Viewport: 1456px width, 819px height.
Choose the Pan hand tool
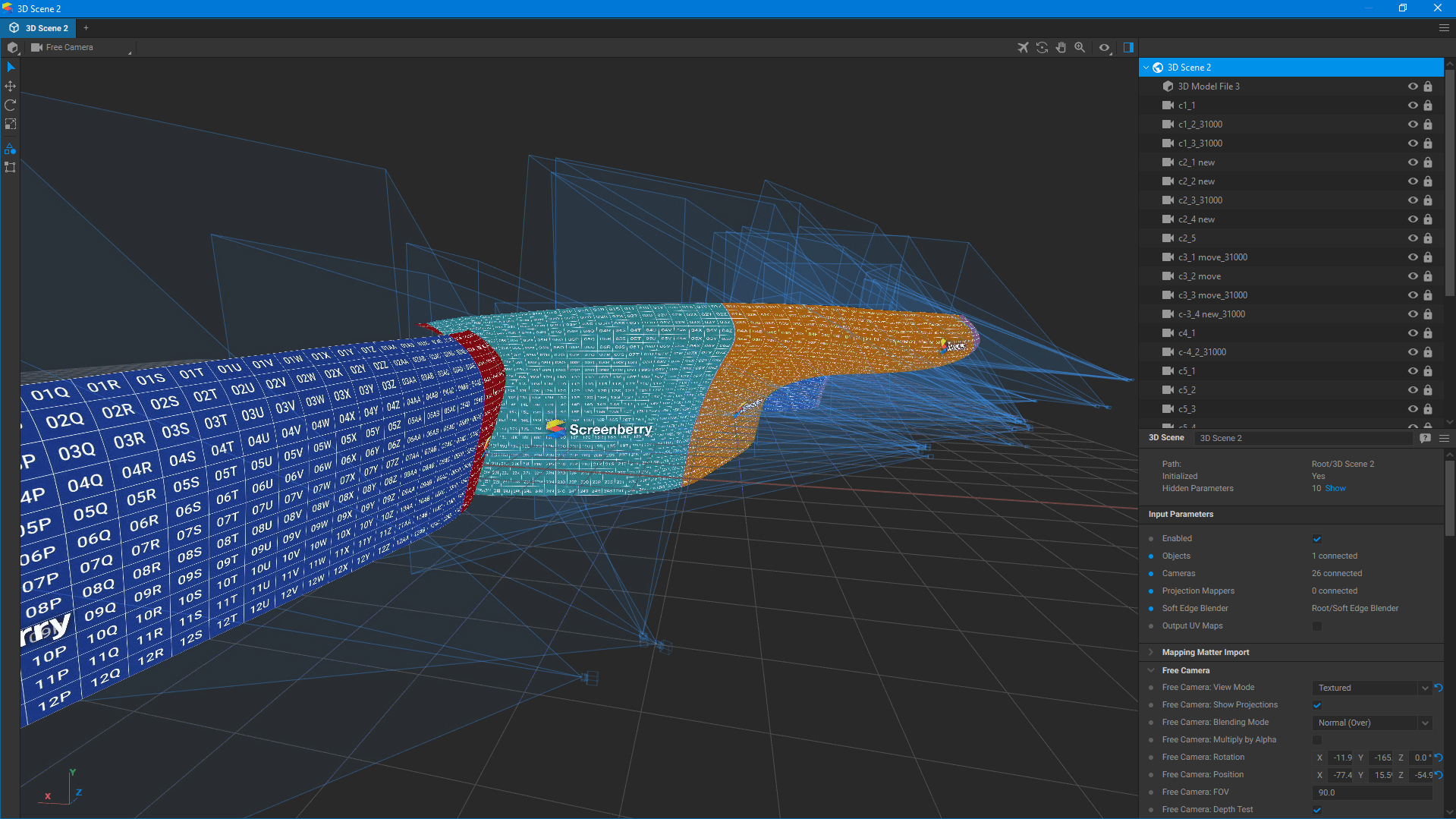[1061, 47]
